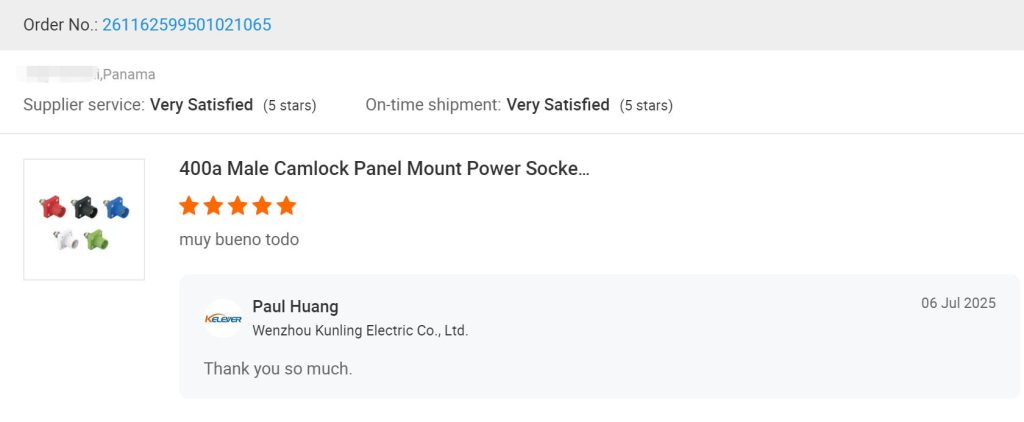
Task: Click the green camlock socket in thumbnail
Action: tap(96, 240)
